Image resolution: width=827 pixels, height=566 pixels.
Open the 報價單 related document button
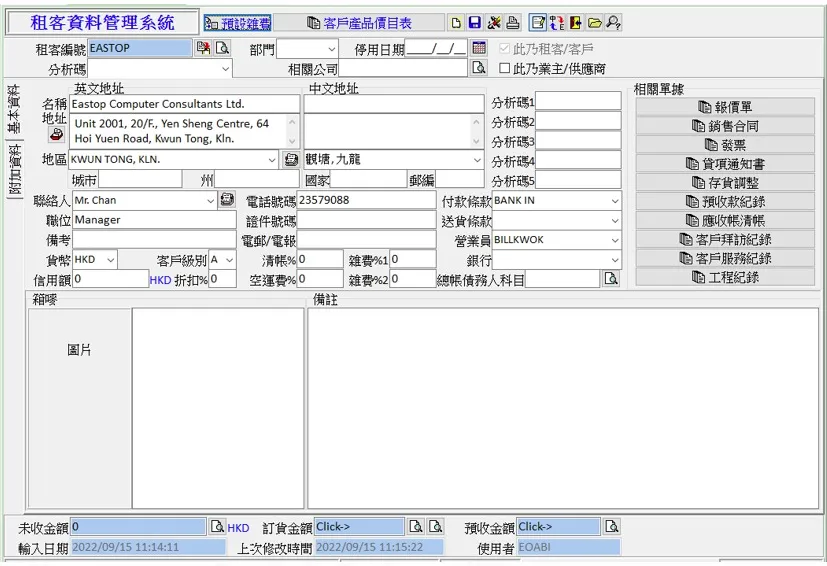(x=725, y=107)
